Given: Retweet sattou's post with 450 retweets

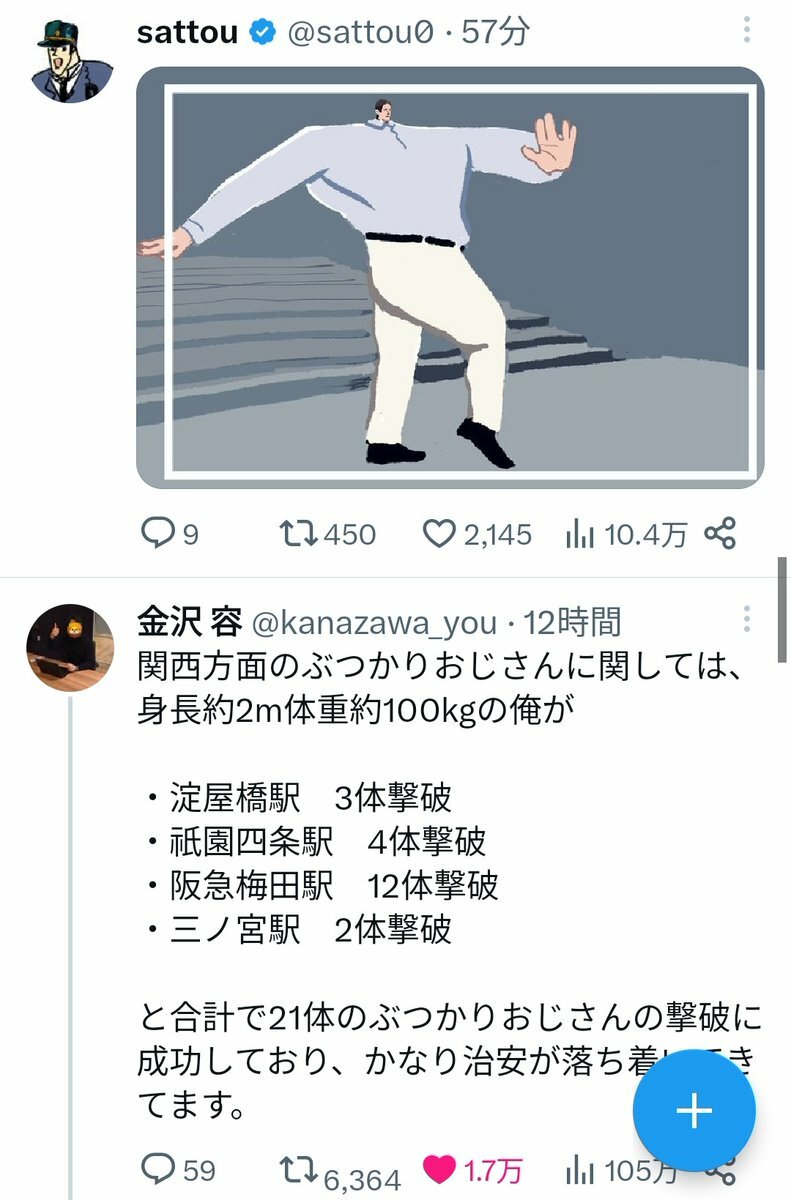Looking at the screenshot, I should (x=298, y=535).
